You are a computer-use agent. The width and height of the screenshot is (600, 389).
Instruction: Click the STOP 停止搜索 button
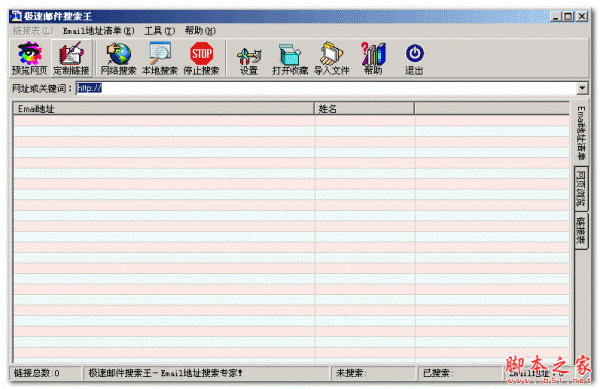[201, 58]
